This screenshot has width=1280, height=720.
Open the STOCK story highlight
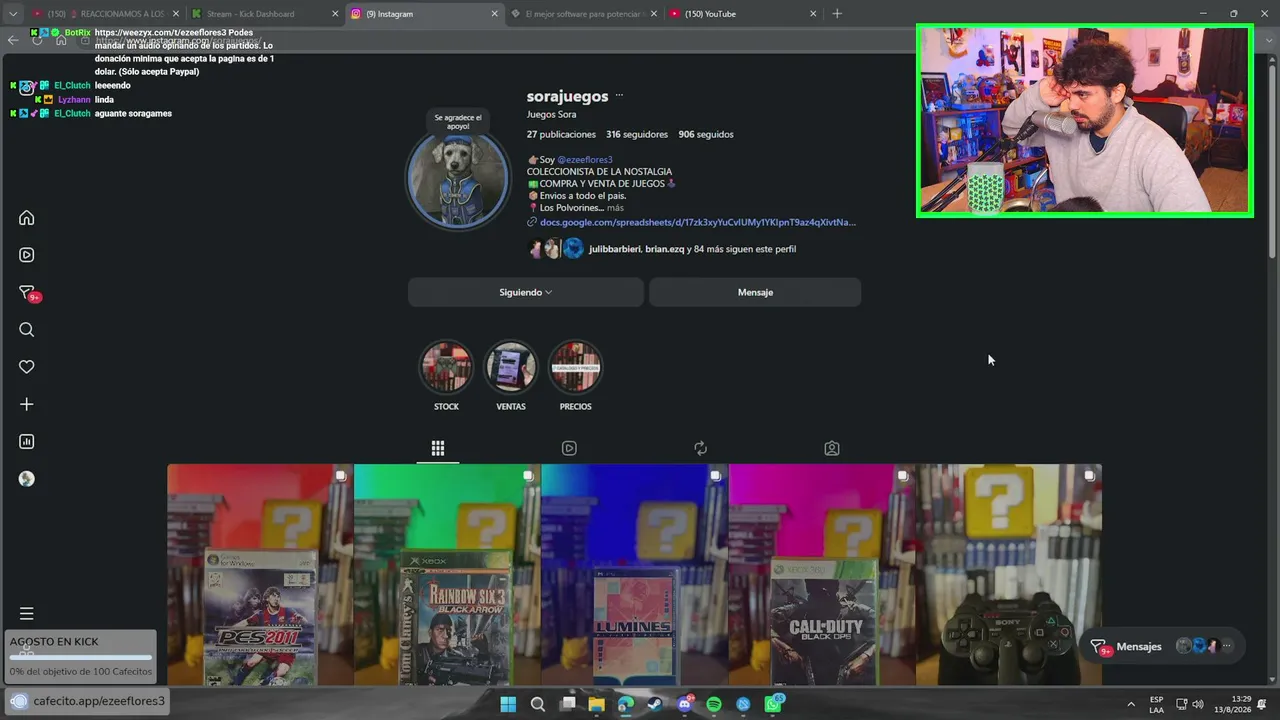[x=446, y=368]
